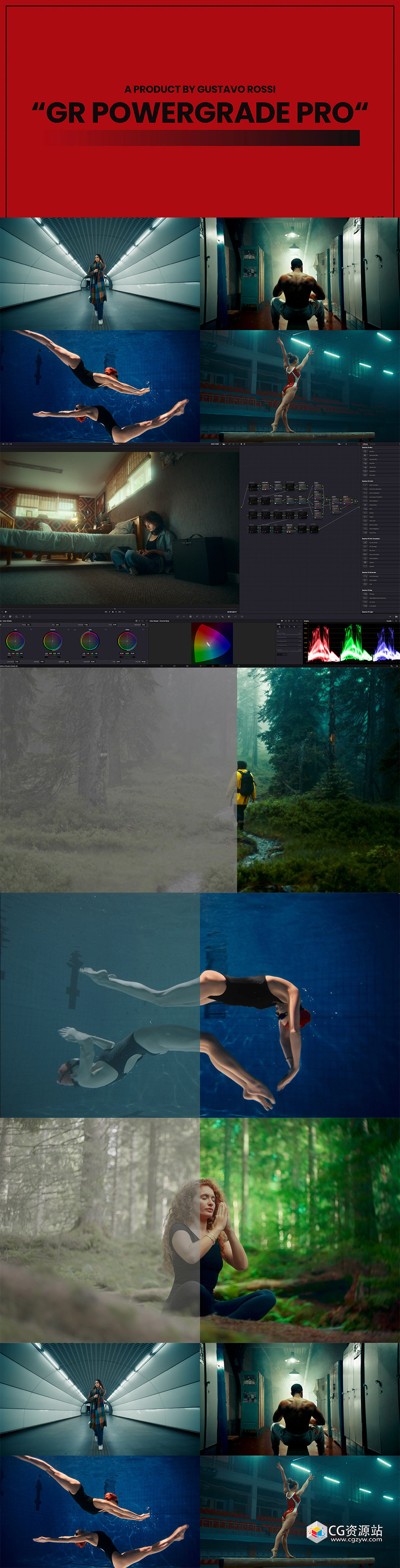Pick the Gamut Limiter effect icon

point(365,525)
